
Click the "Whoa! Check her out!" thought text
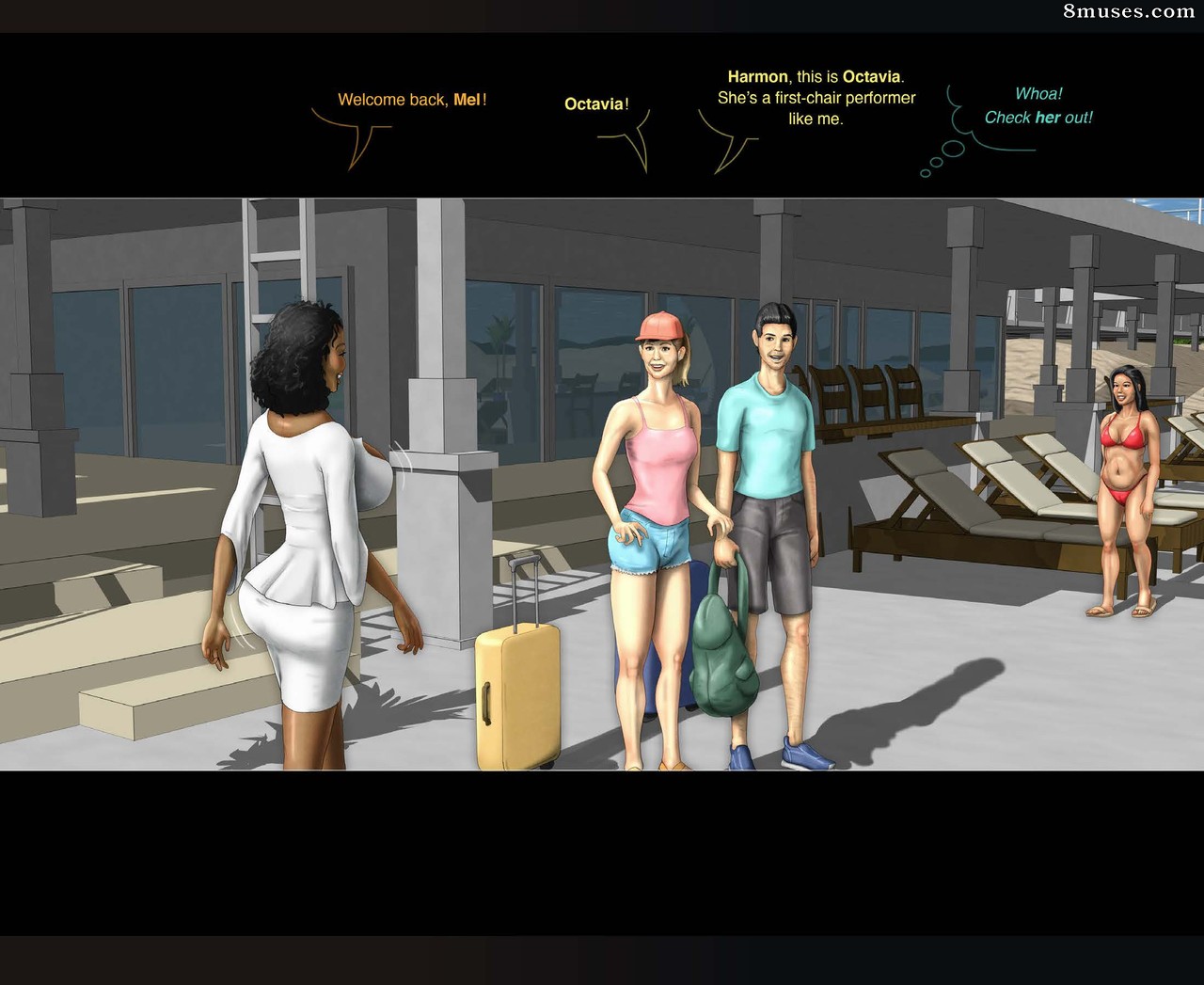pos(1038,105)
